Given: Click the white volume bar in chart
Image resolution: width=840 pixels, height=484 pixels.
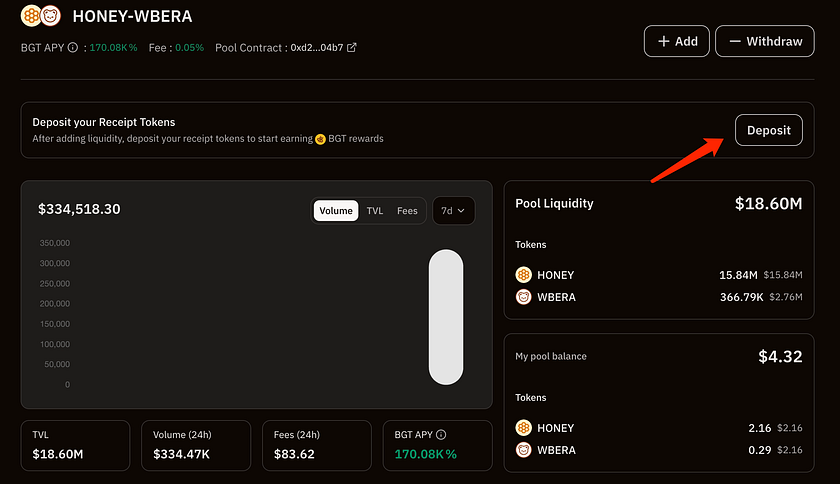Looking at the screenshot, I should (x=446, y=317).
